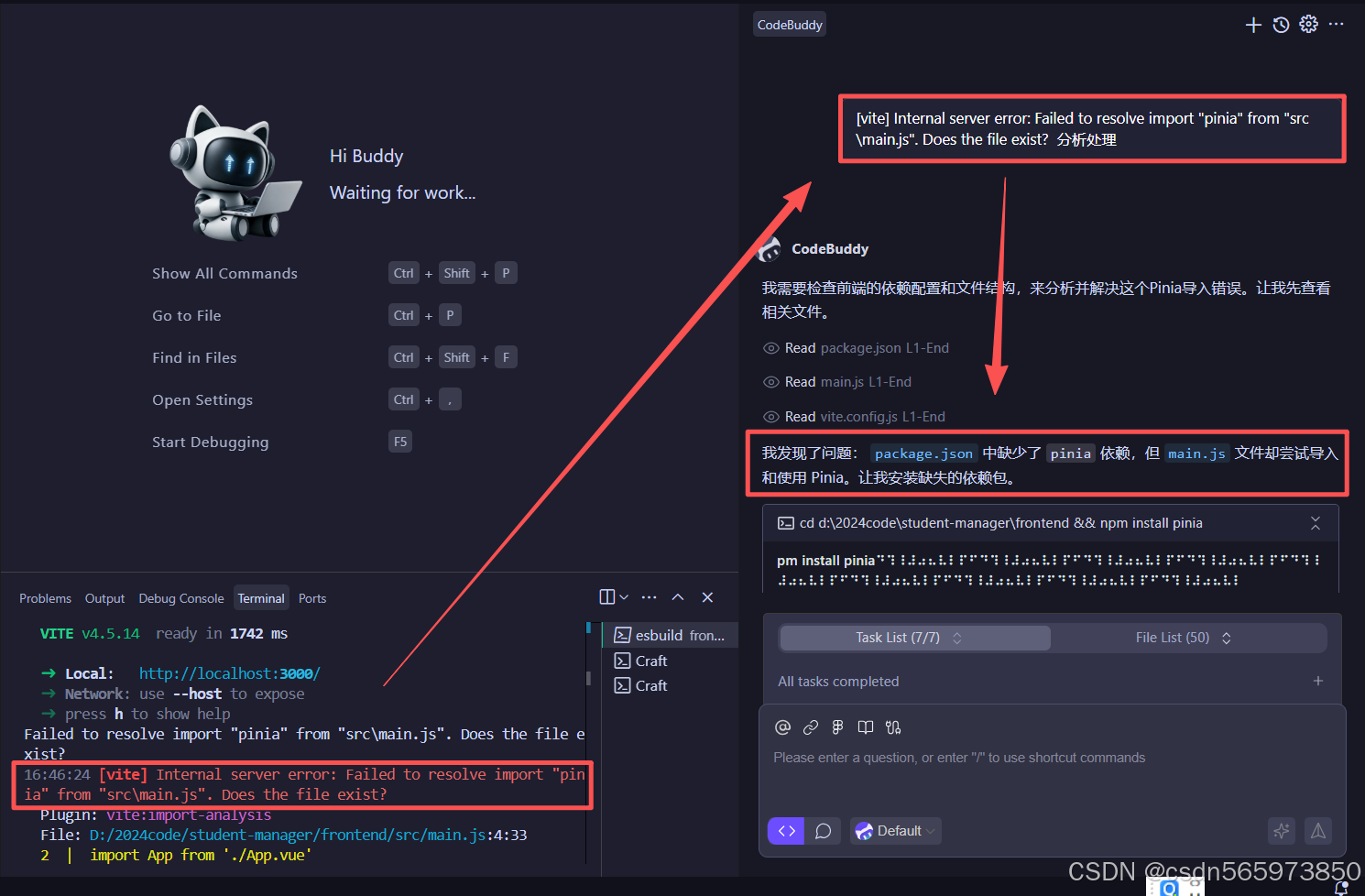The width and height of the screenshot is (1365, 896).
Task: Switch to the Ports panel tab
Action: (x=312, y=598)
